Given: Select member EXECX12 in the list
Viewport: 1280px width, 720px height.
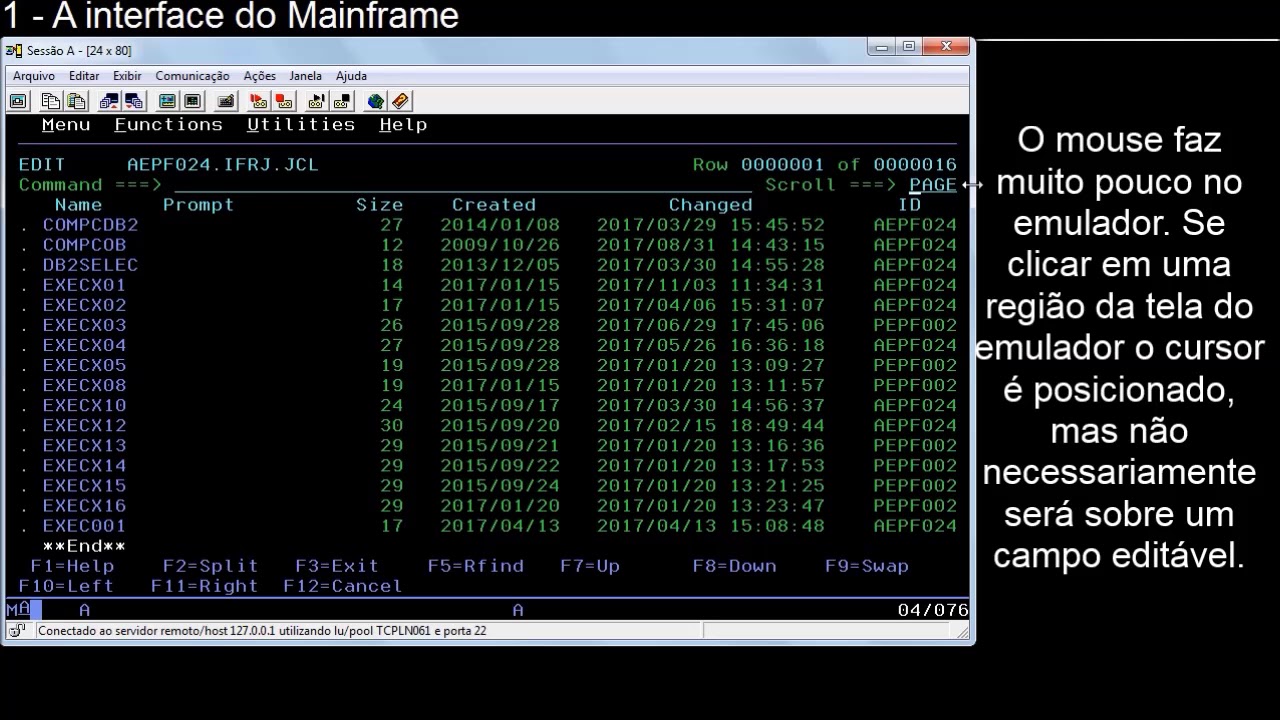Looking at the screenshot, I should [84, 425].
